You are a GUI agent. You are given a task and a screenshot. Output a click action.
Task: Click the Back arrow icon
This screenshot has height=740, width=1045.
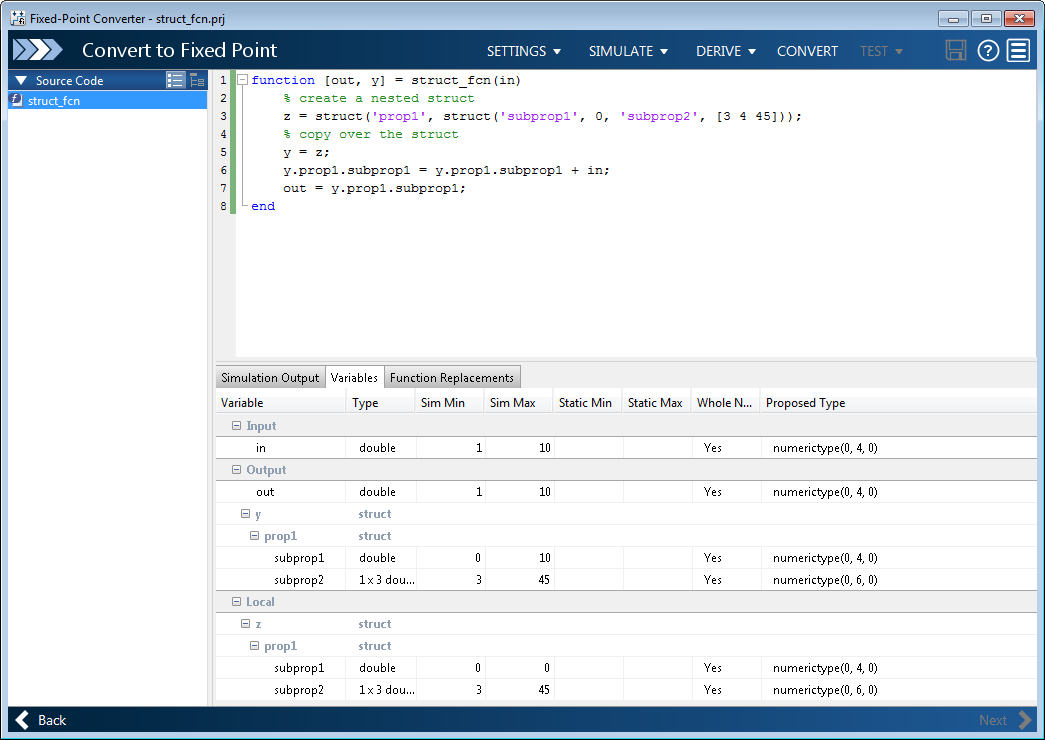pyautogui.click(x=22, y=720)
